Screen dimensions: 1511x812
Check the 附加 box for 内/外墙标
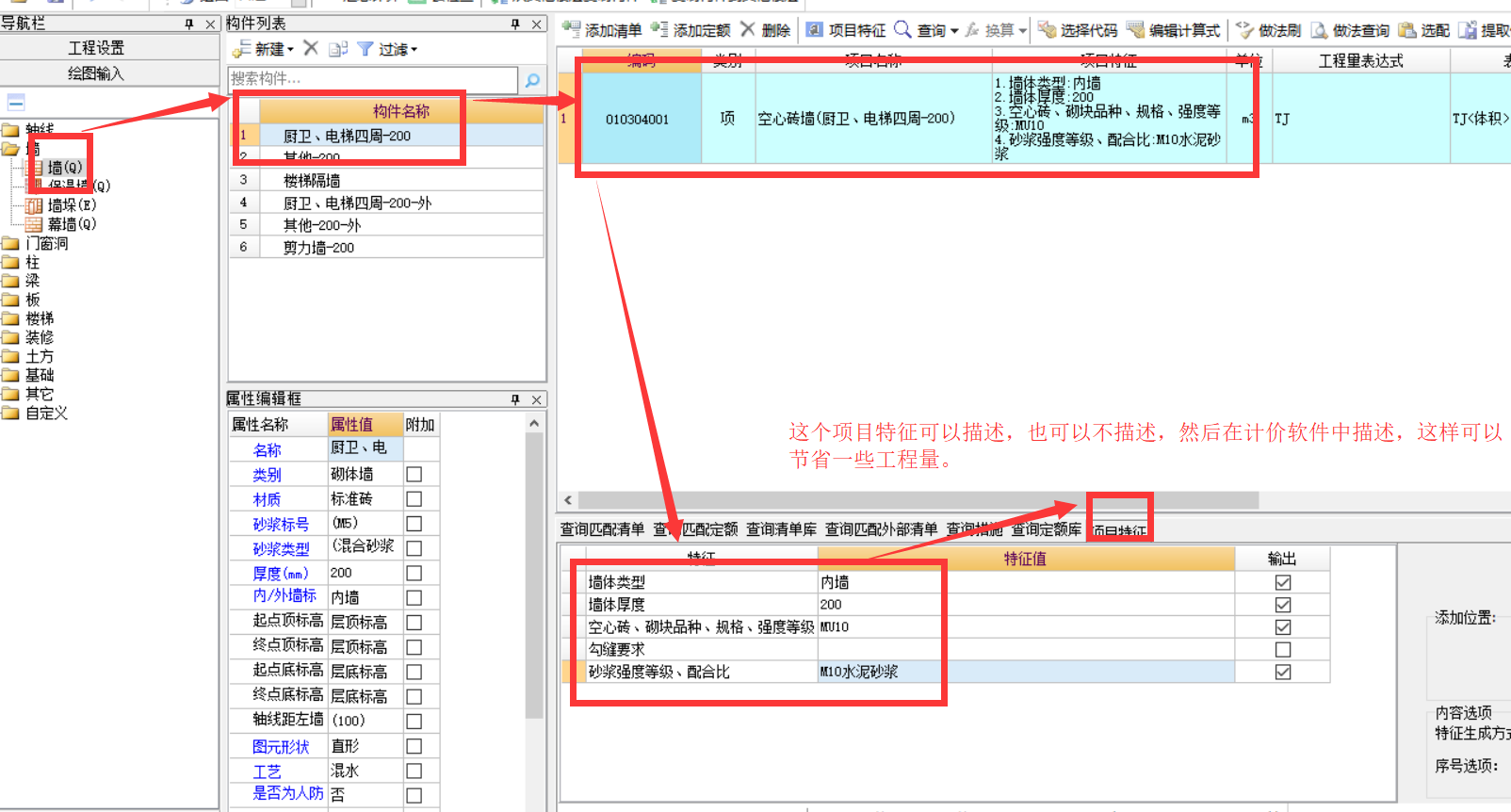(x=414, y=597)
